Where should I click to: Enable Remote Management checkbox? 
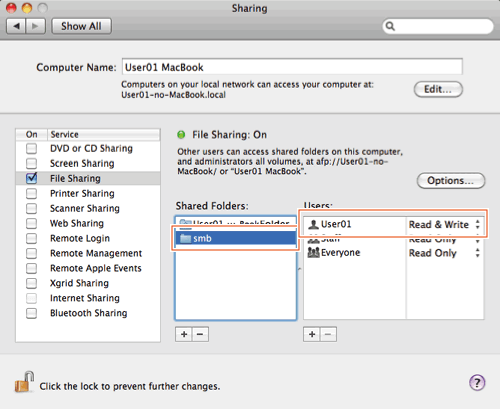pyautogui.click(x=31, y=253)
